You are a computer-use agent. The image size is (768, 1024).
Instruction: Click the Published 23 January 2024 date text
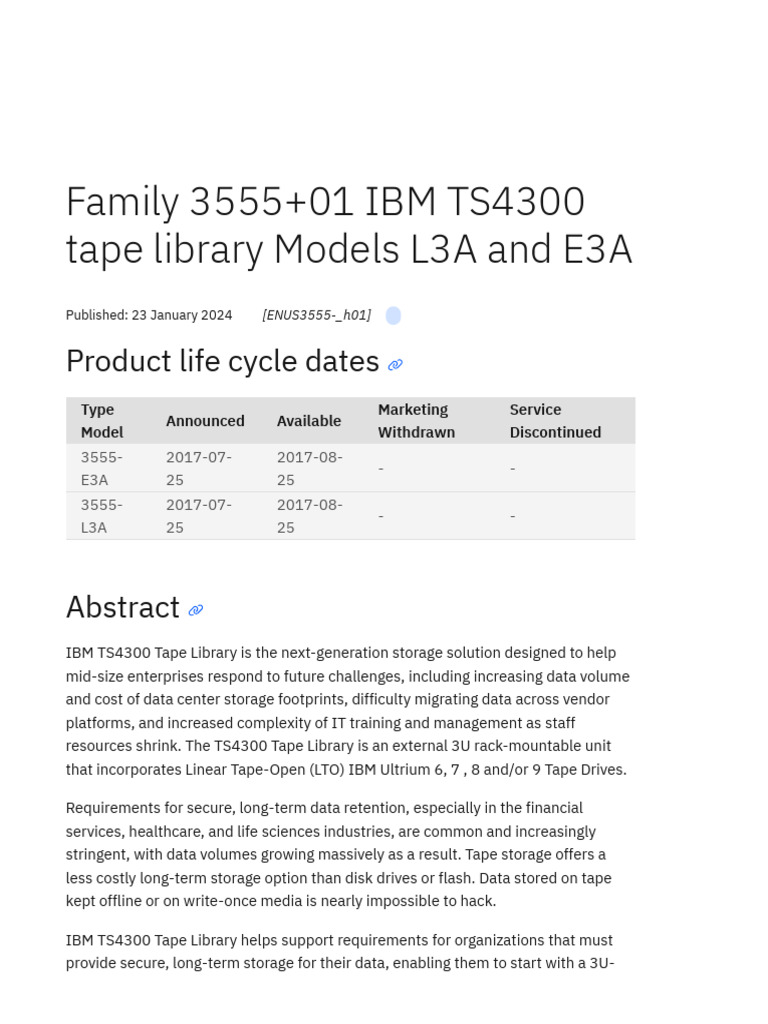tap(149, 315)
